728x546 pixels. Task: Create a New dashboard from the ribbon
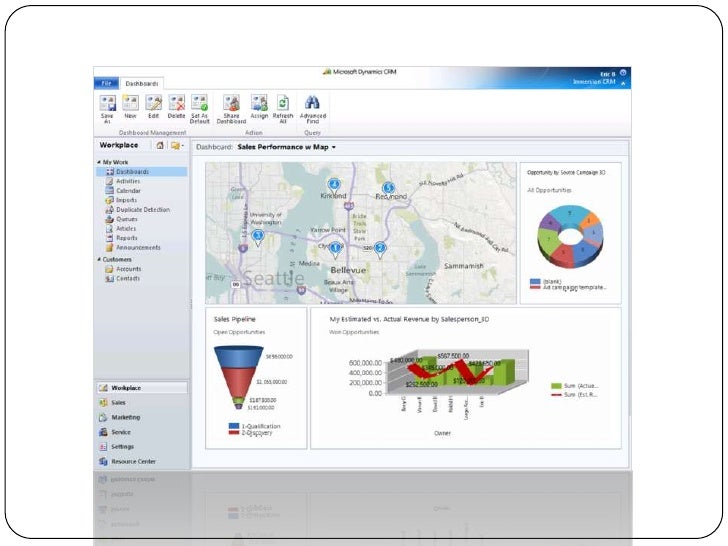click(x=130, y=107)
